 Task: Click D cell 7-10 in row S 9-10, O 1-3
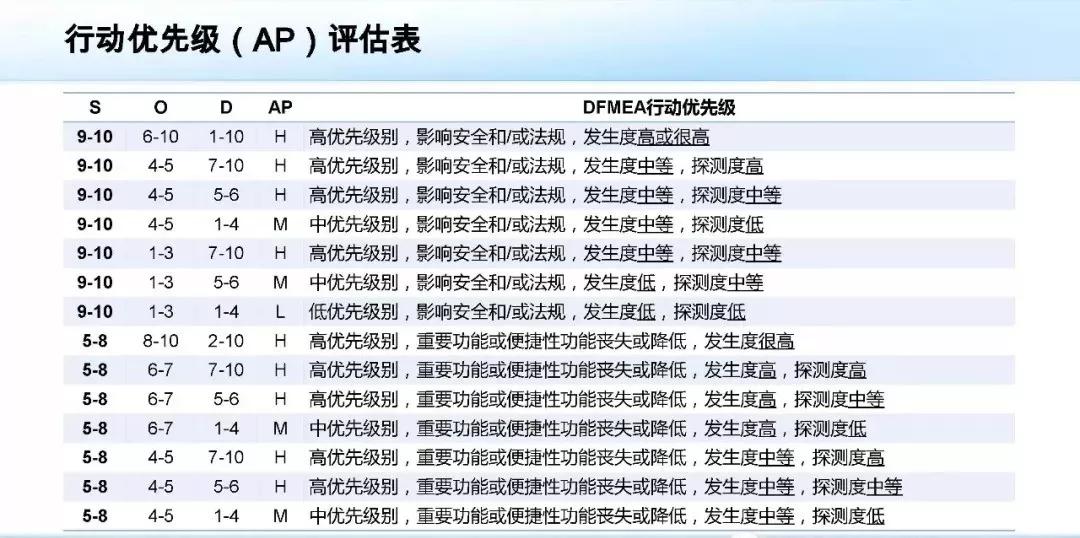[x=226, y=253]
